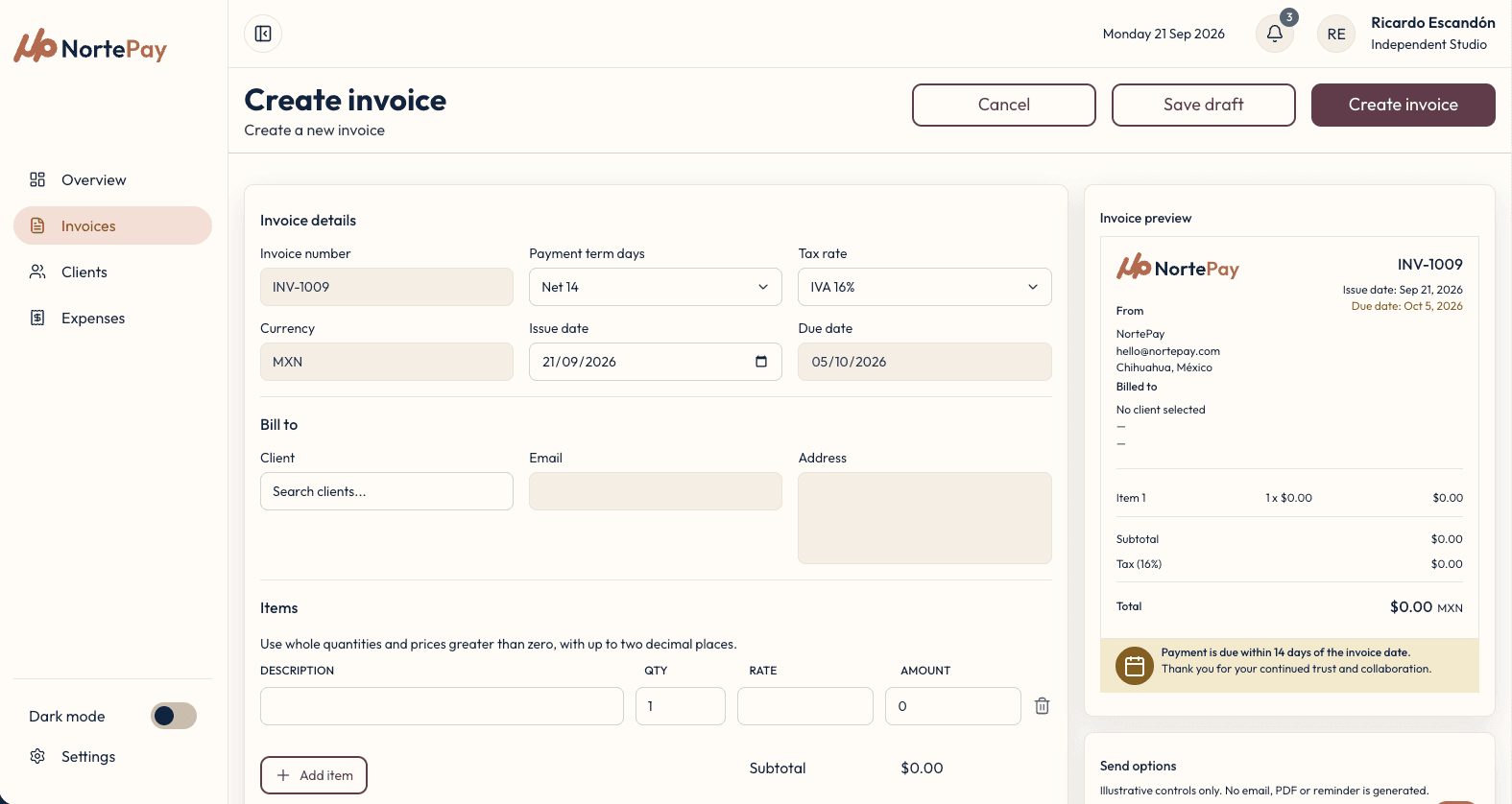Focus the Search clients field
This screenshot has height=804, width=1512.
point(387,491)
